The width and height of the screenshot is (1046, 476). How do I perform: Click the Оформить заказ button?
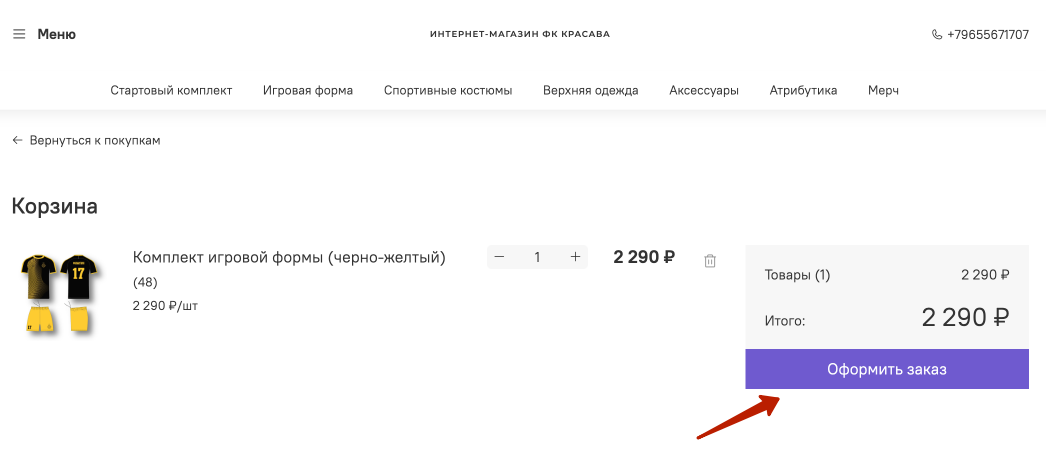coord(887,369)
